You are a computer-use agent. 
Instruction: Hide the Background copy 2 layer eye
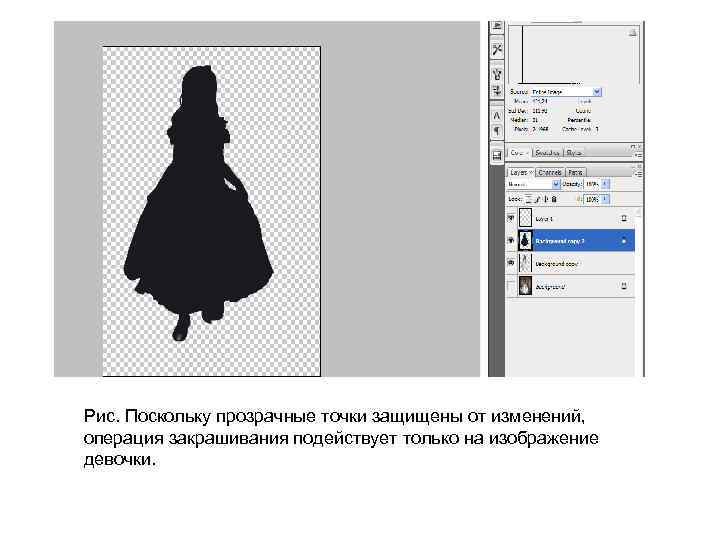(x=511, y=240)
